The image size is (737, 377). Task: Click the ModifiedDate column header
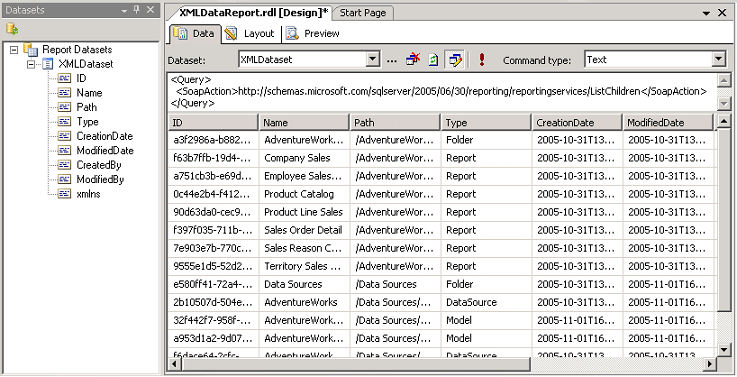(668, 122)
